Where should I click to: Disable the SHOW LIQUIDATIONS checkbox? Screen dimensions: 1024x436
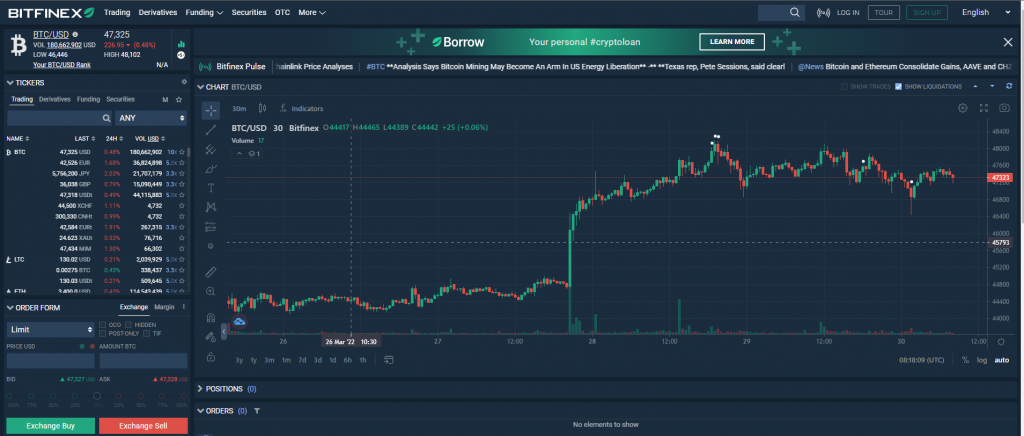pyautogui.click(x=899, y=87)
